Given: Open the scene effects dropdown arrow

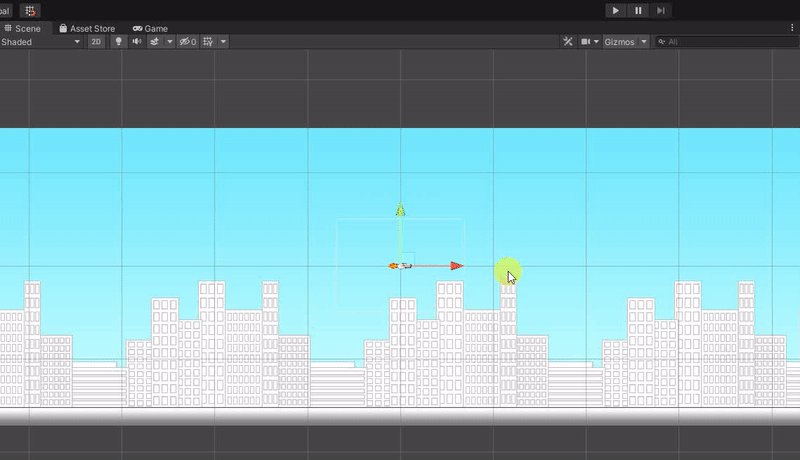Looking at the screenshot, I should (170, 42).
